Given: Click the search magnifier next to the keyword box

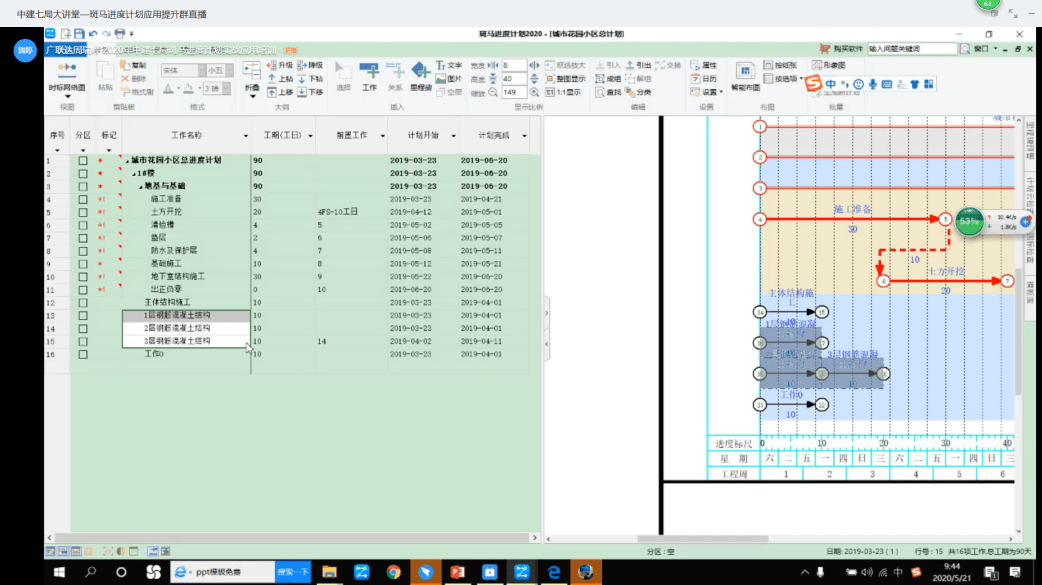Looking at the screenshot, I should click(964, 49).
